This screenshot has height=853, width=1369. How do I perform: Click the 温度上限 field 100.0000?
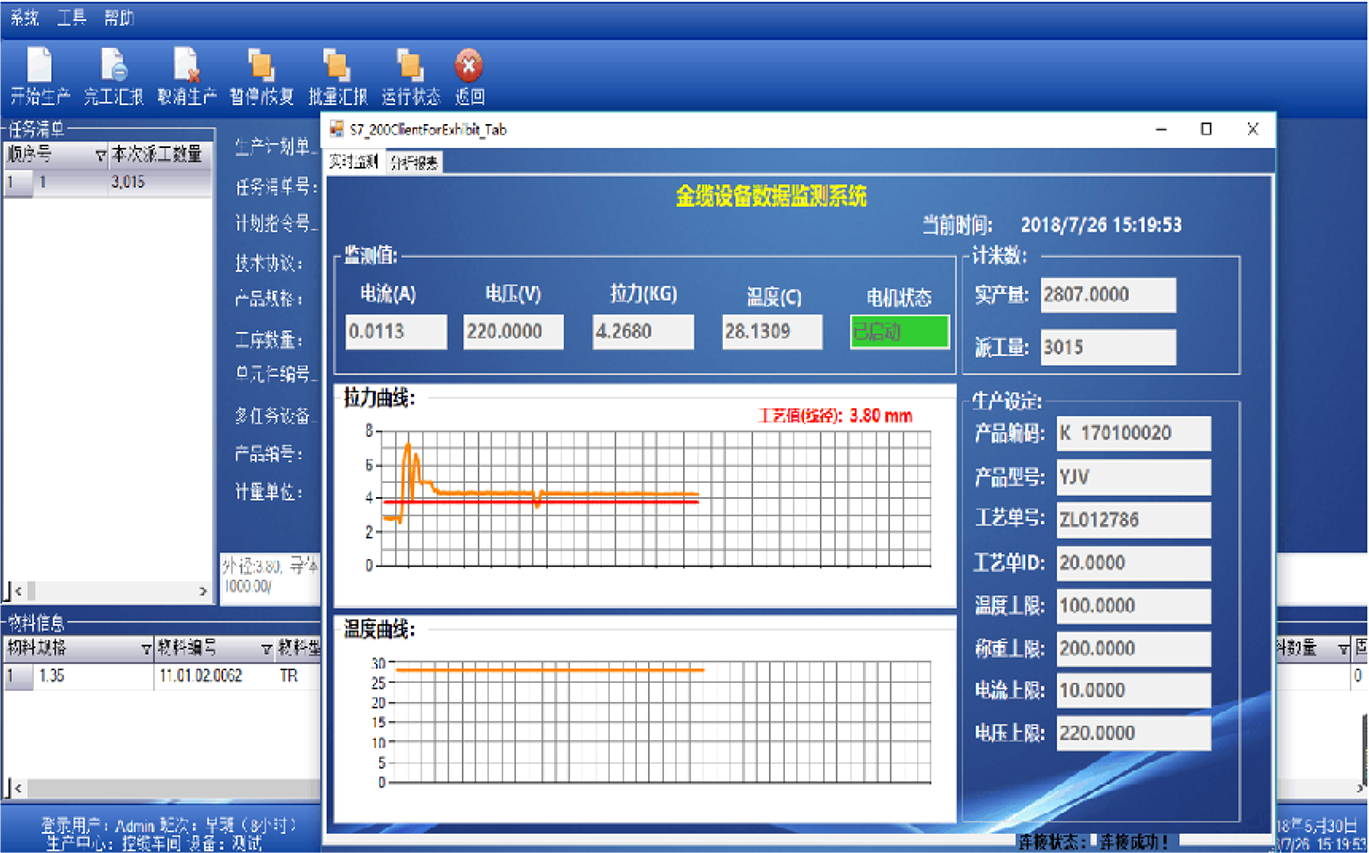(1133, 606)
